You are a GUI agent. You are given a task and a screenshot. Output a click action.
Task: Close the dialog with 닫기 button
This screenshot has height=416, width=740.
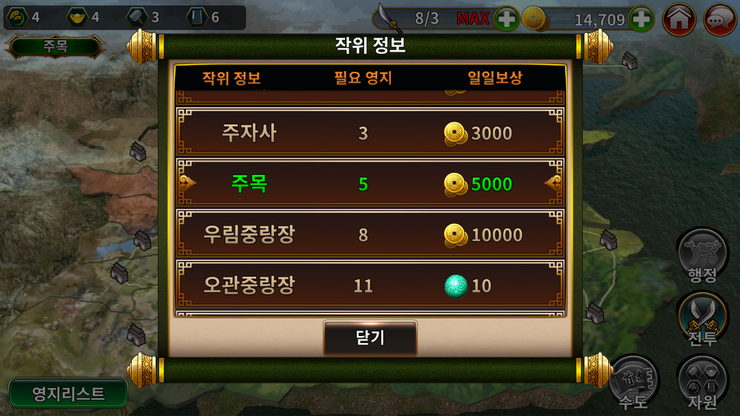(370, 337)
